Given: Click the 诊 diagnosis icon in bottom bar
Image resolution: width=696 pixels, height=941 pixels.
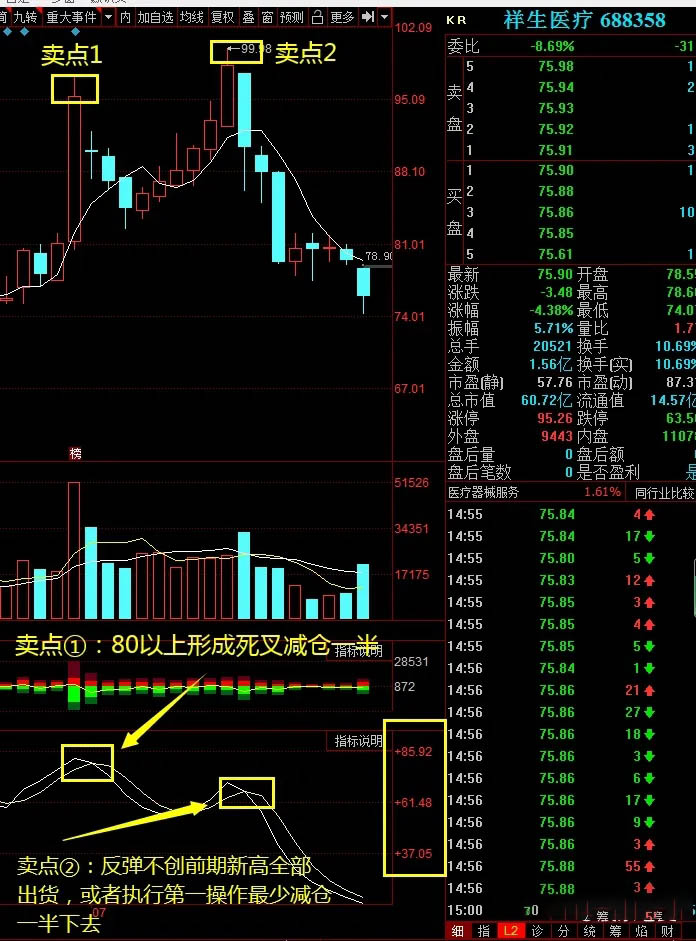Looking at the screenshot, I should pyautogui.click(x=538, y=930).
